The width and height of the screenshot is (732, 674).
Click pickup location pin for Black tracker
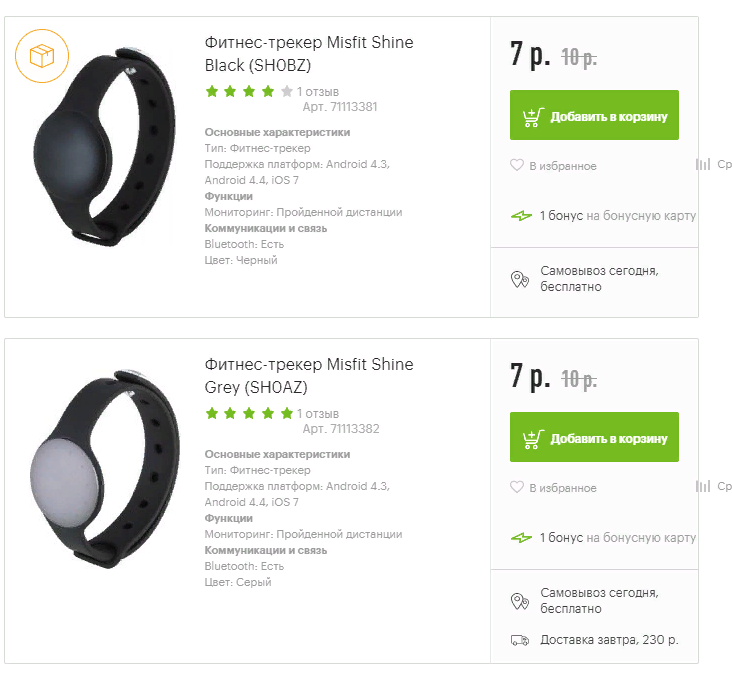pyautogui.click(x=520, y=279)
